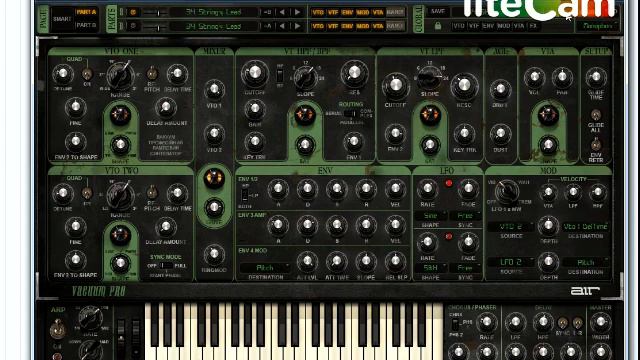Open the MOD Destination dropdown showing Vto 1 DelTime
Viewport: 640px width, 360px height.
click(x=585, y=227)
